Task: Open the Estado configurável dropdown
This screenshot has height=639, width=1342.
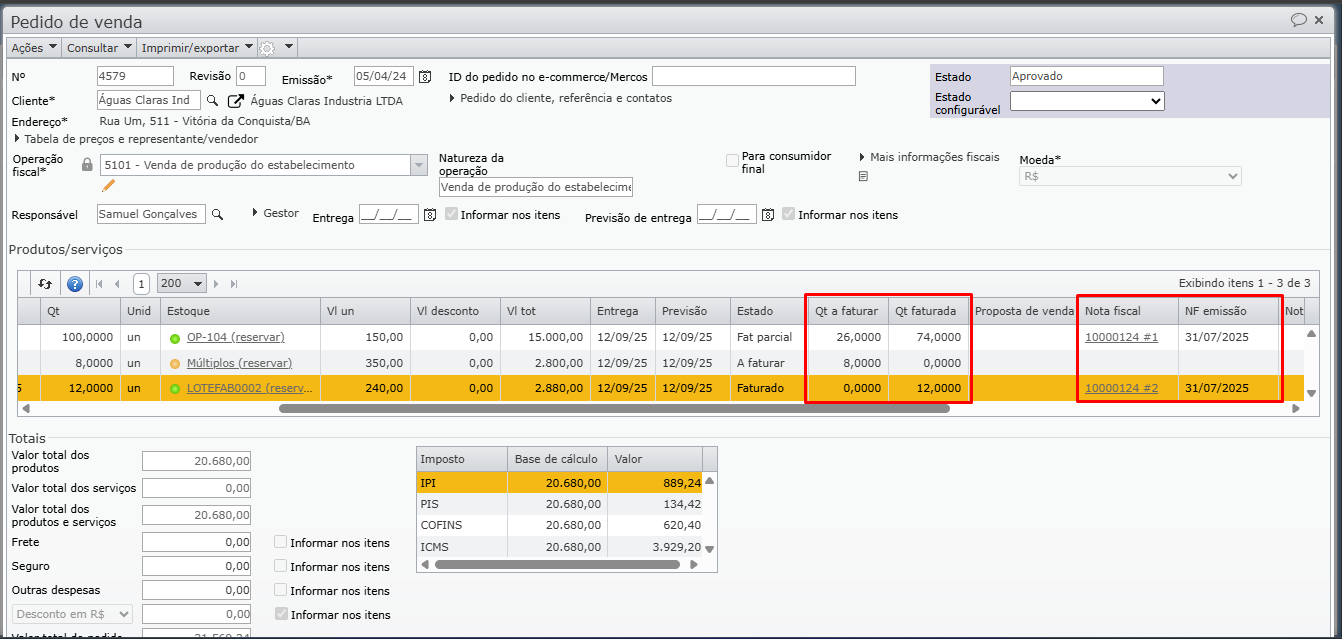Action: tap(1087, 101)
